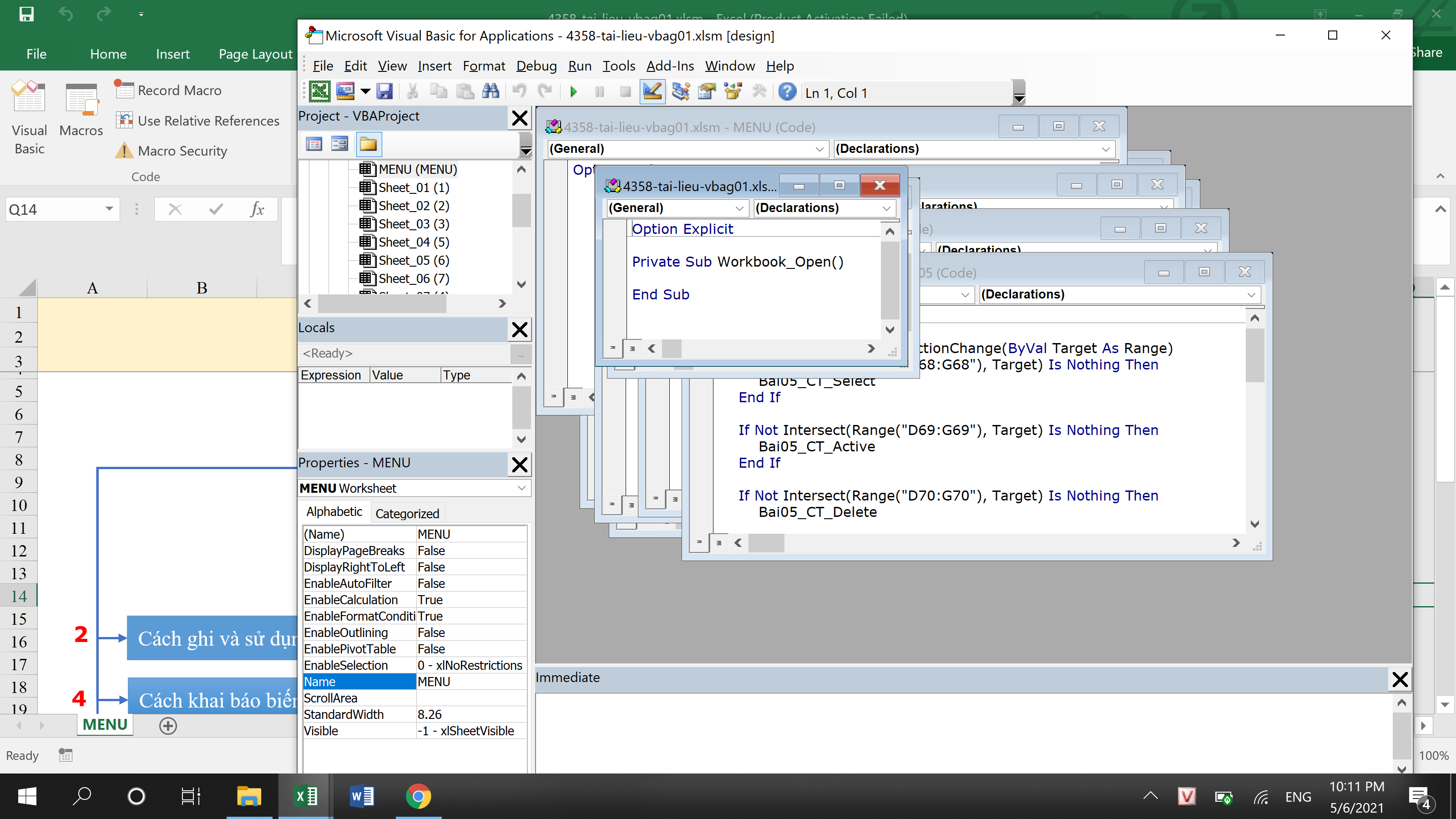The width and height of the screenshot is (1456, 819).
Task: Select the Excel Home ribbon tab
Action: pos(108,54)
